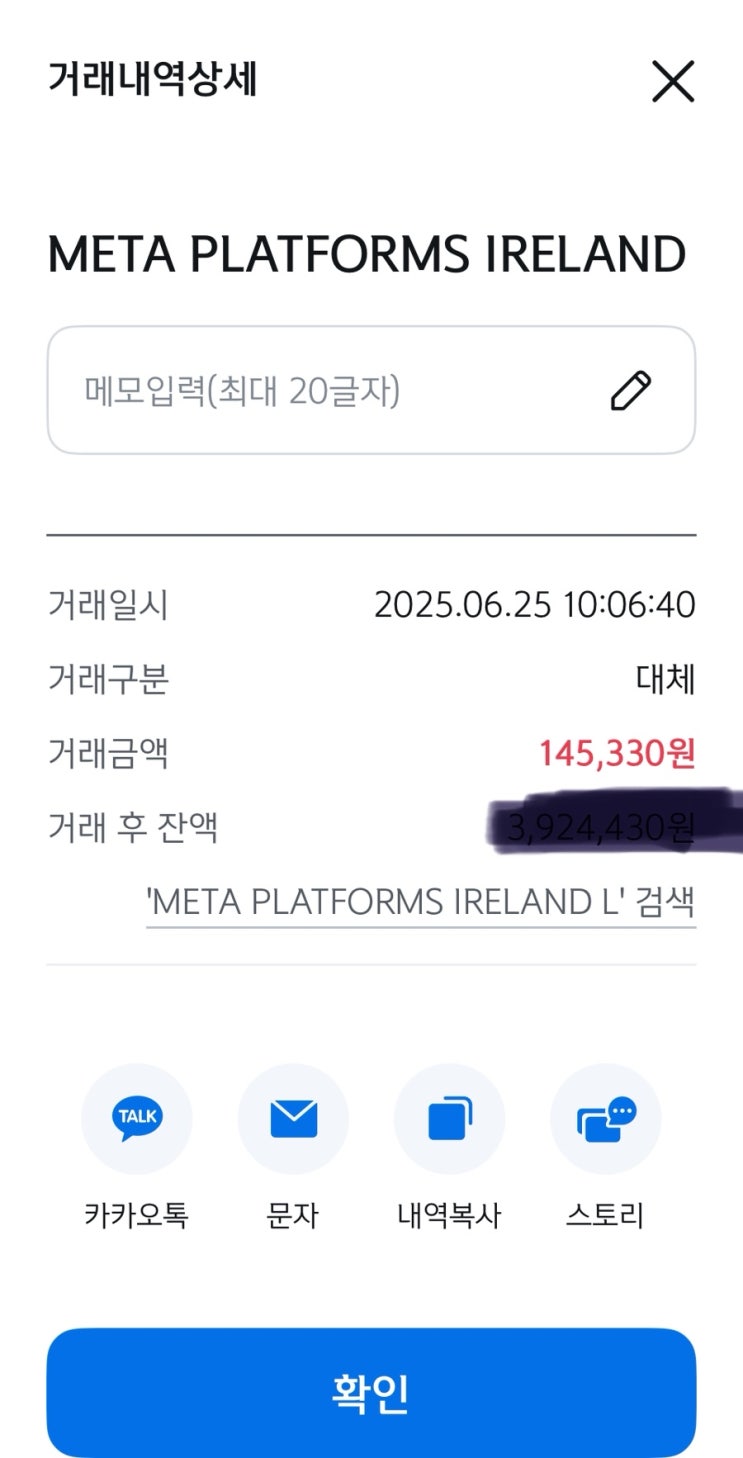The image size is (743, 1458).
Task: Click the 대체 transaction type value
Action: (665, 679)
